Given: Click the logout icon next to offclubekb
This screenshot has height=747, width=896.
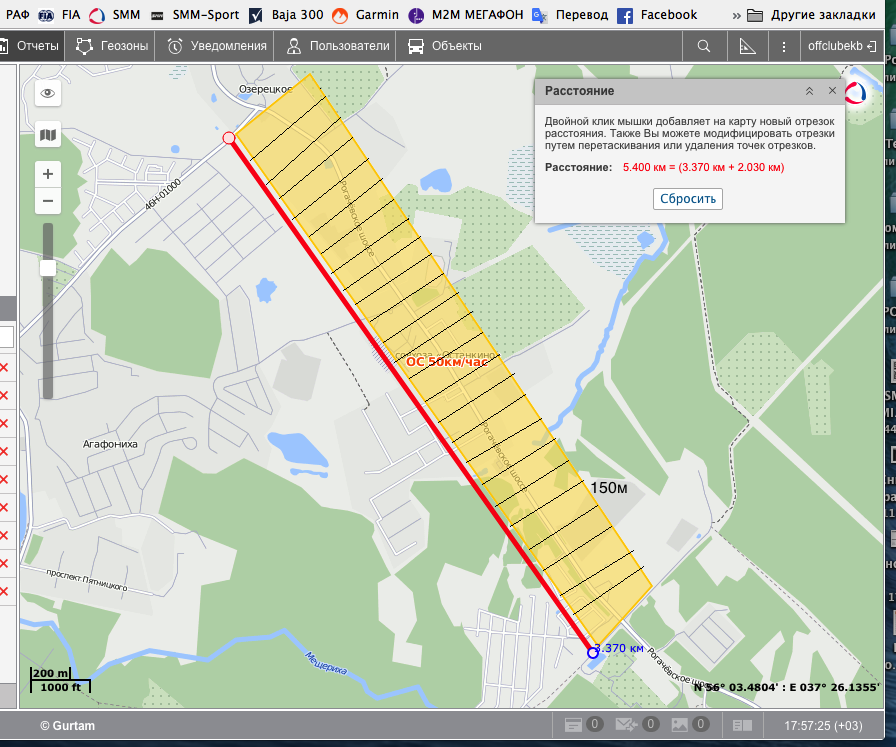Looking at the screenshot, I should [x=873, y=46].
